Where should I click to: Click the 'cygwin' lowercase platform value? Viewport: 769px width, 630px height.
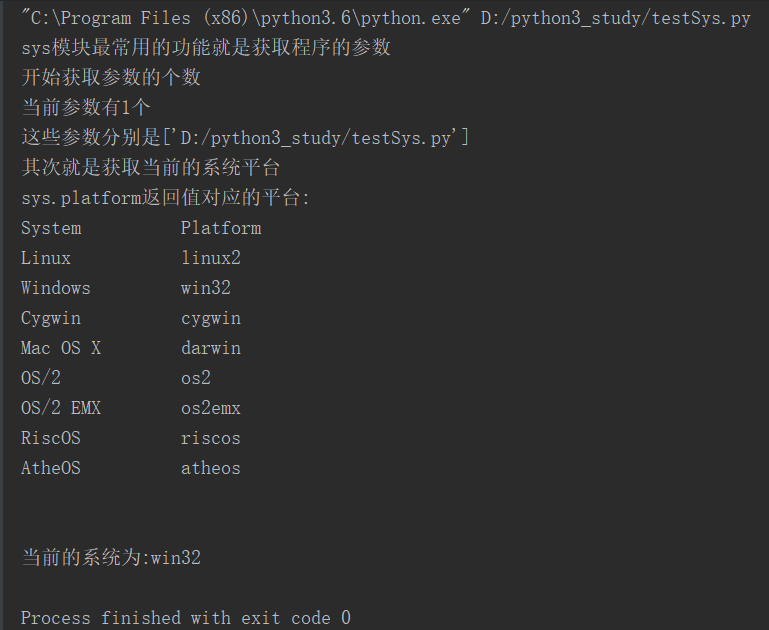click(x=211, y=318)
